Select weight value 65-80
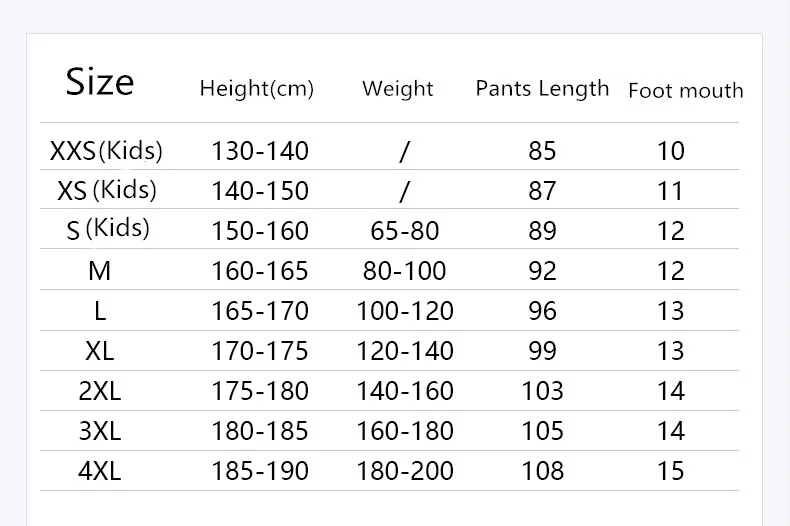The image size is (790, 526). (405, 231)
